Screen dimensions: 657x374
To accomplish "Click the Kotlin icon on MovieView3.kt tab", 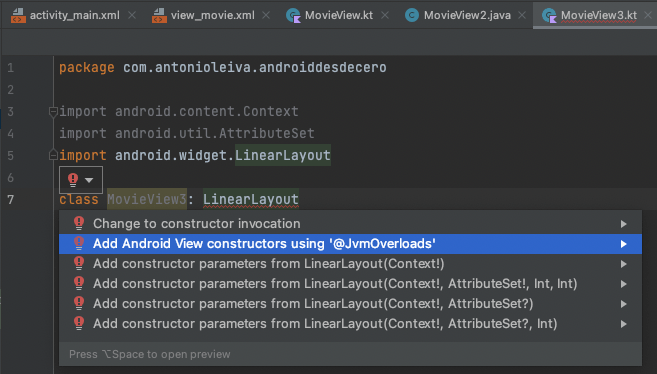I will point(549,15).
